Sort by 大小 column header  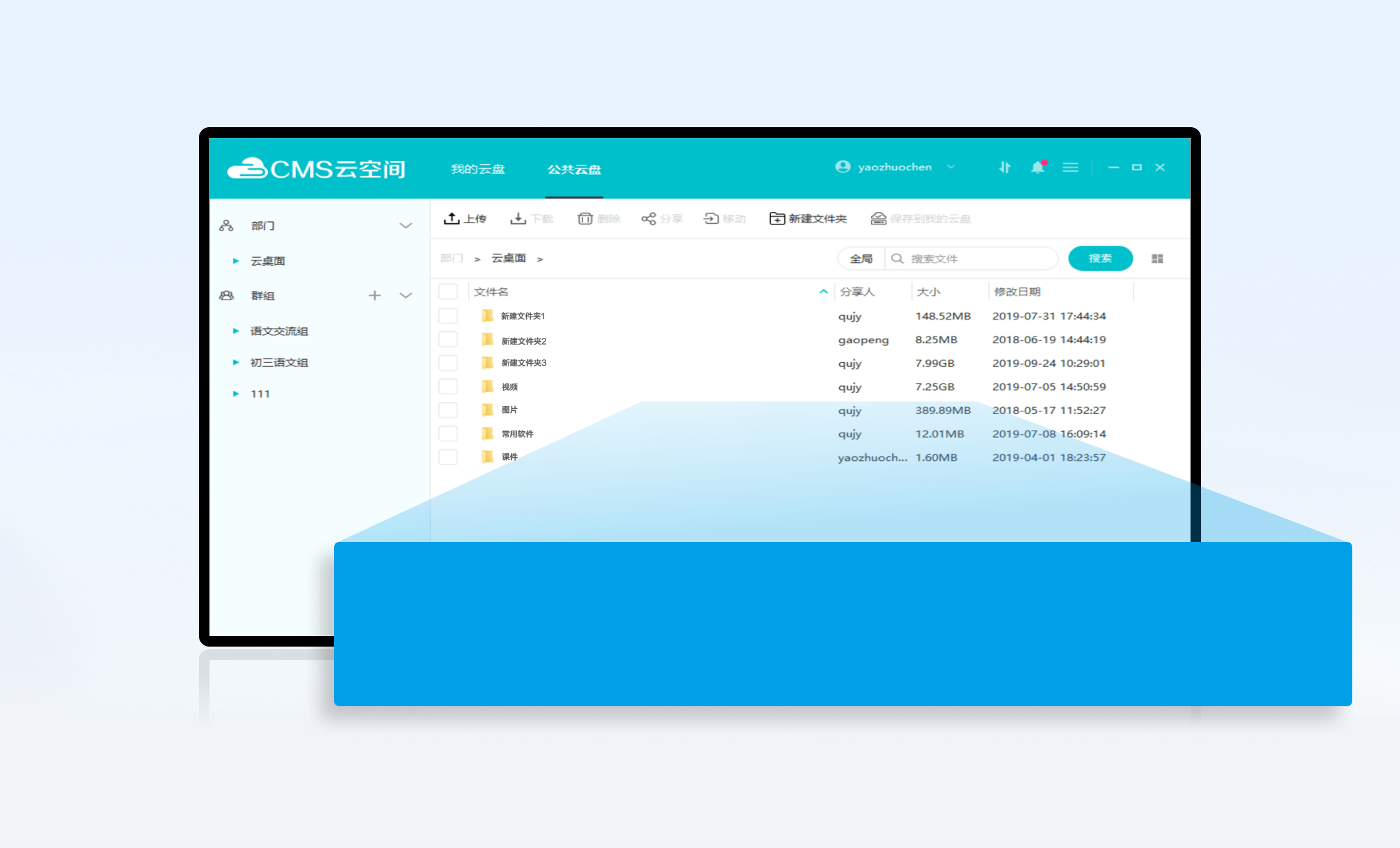pyautogui.click(x=928, y=291)
